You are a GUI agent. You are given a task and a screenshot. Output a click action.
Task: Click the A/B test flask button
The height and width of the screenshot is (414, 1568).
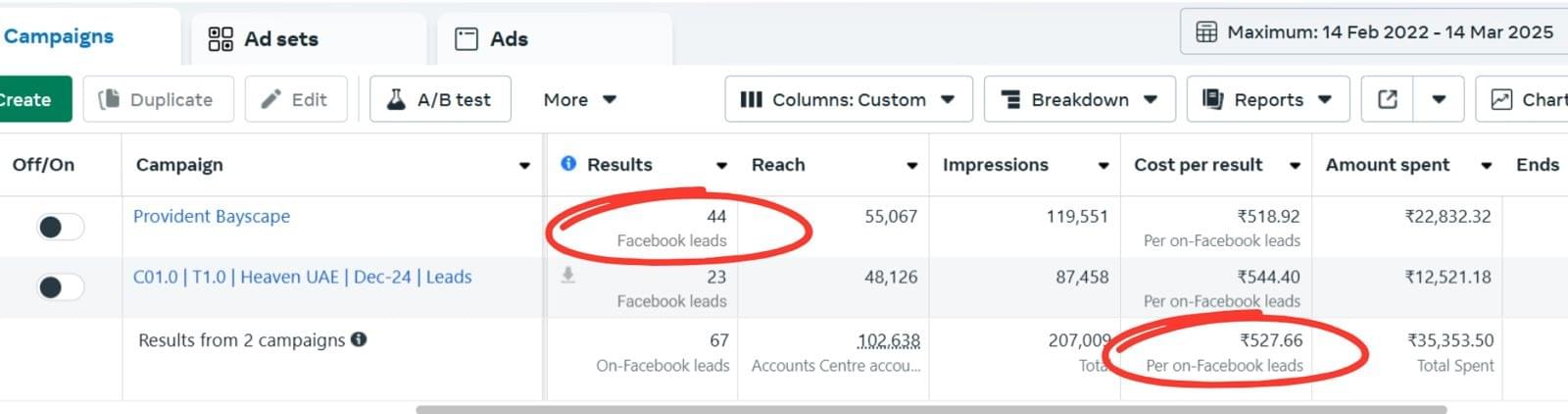point(440,99)
